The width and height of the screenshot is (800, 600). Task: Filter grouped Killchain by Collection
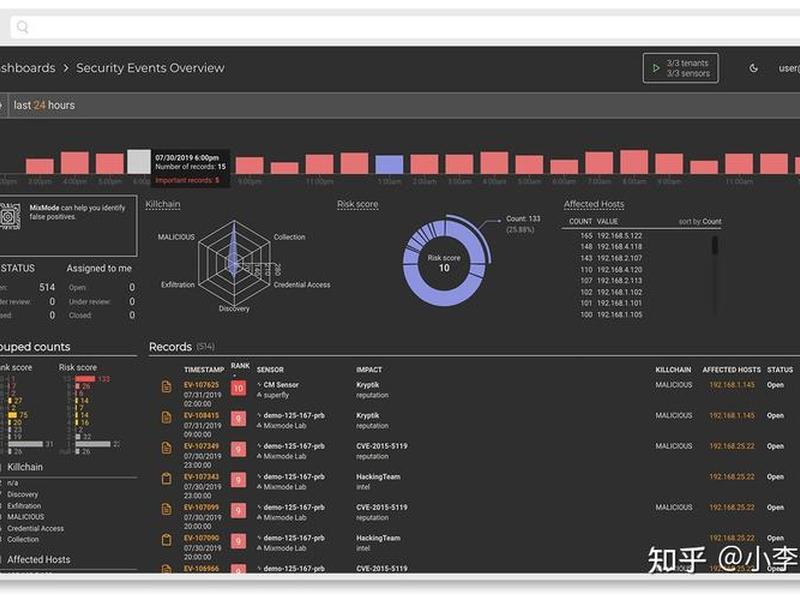point(23,539)
